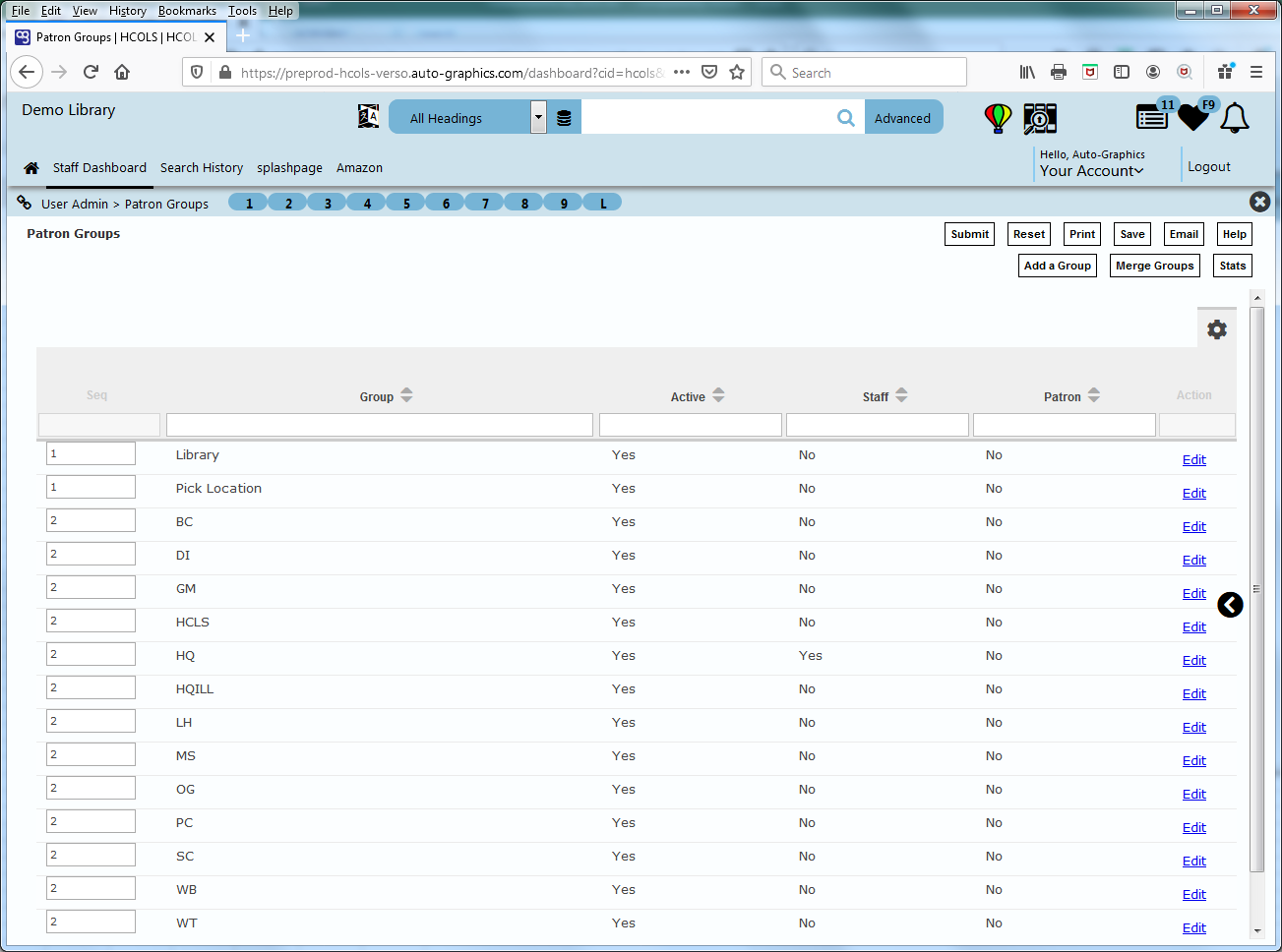Open the Firefox hamburger menu
Screen dimensions: 1282x952
1256,72
